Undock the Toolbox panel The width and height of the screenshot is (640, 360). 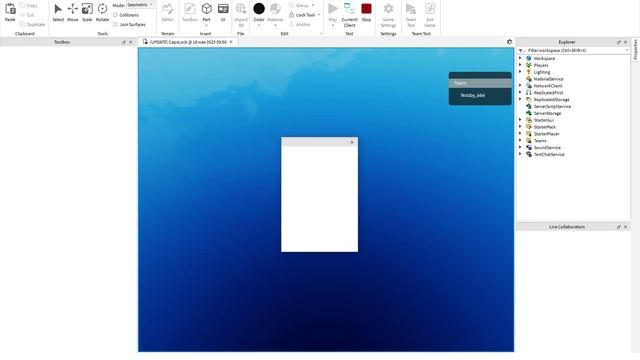[124, 42]
